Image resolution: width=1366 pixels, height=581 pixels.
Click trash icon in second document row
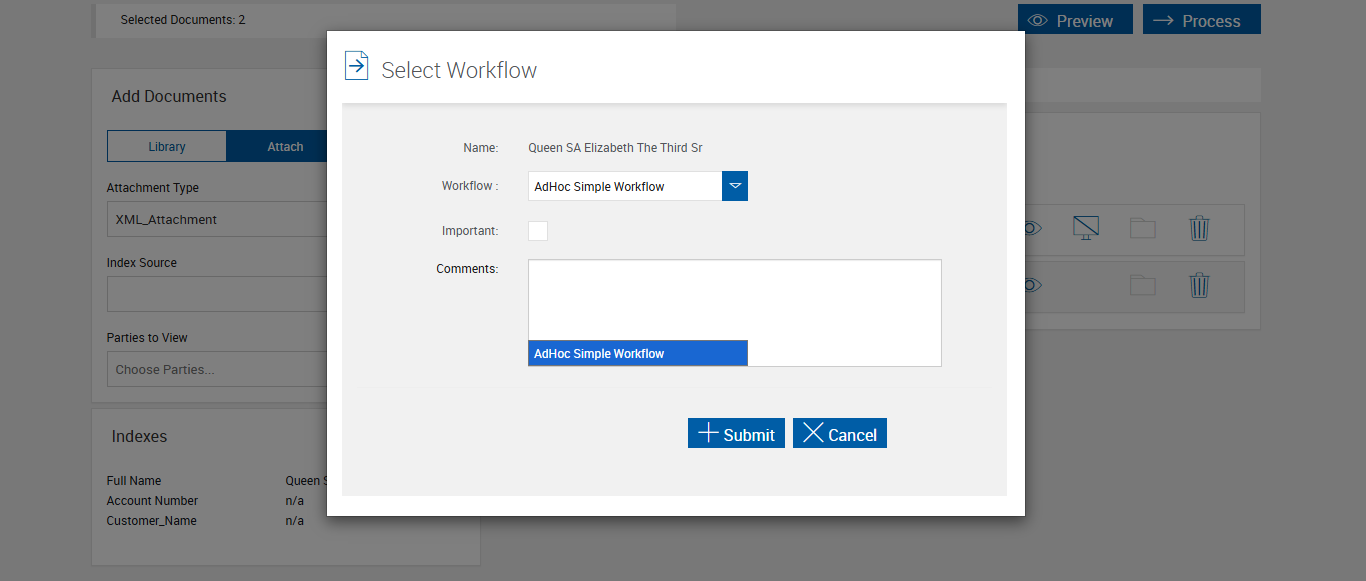pyautogui.click(x=1199, y=286)
